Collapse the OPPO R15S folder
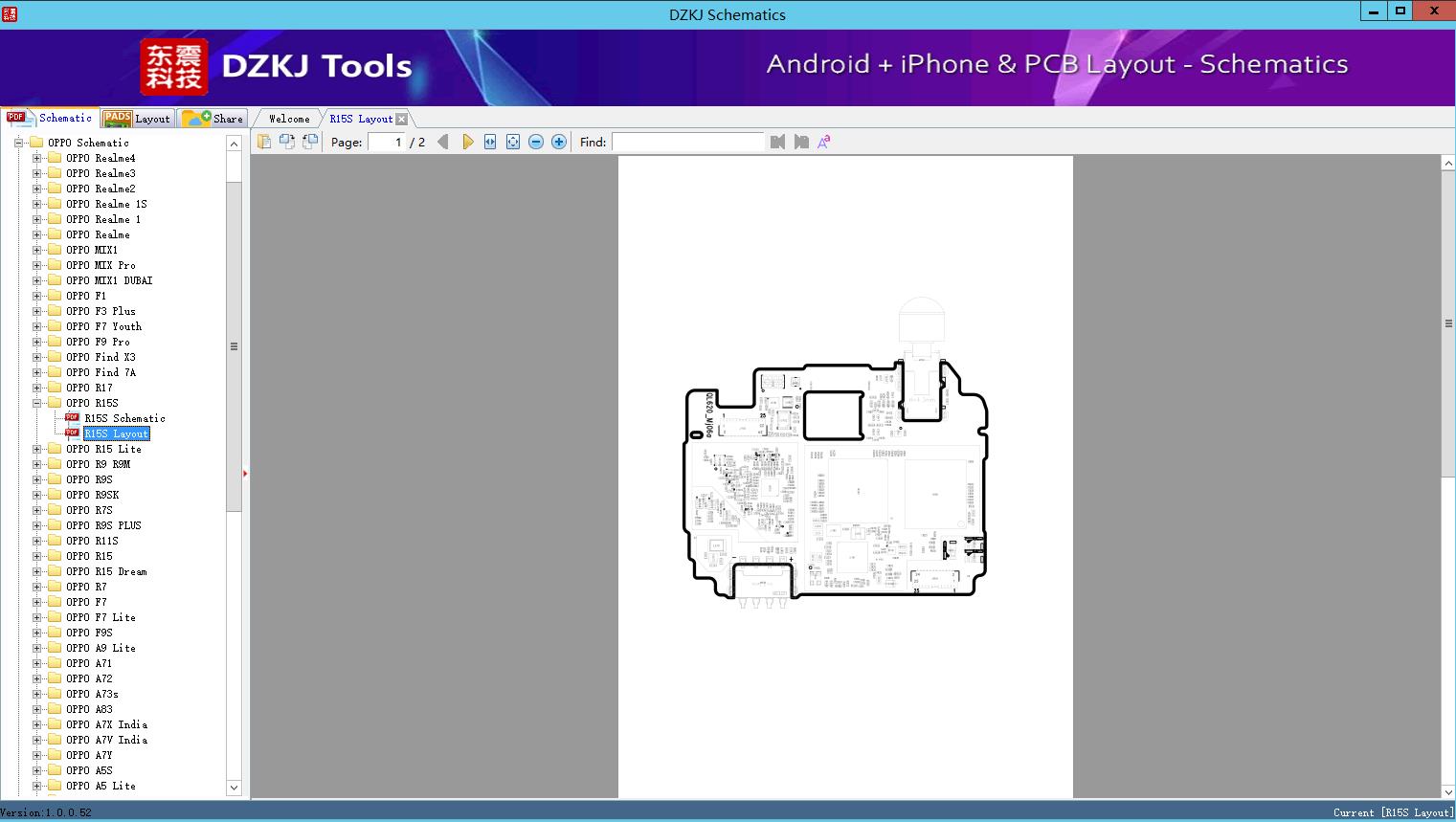This screenshot has height=822, width=1456. [x=36, y=403]
